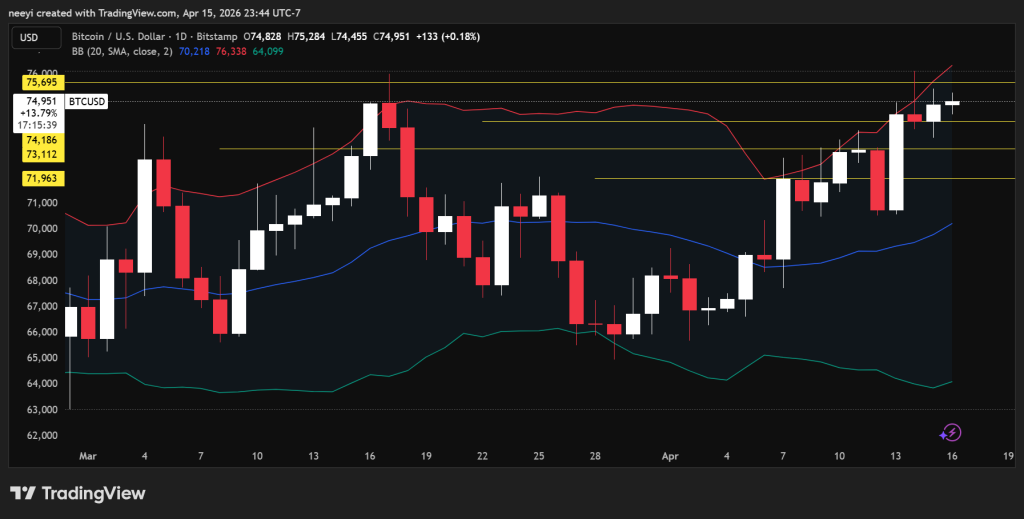Click the Bitcoin / U.S. Dollar chart title
This screenshot has height=519, width=1024.
[x=122, y=36]
